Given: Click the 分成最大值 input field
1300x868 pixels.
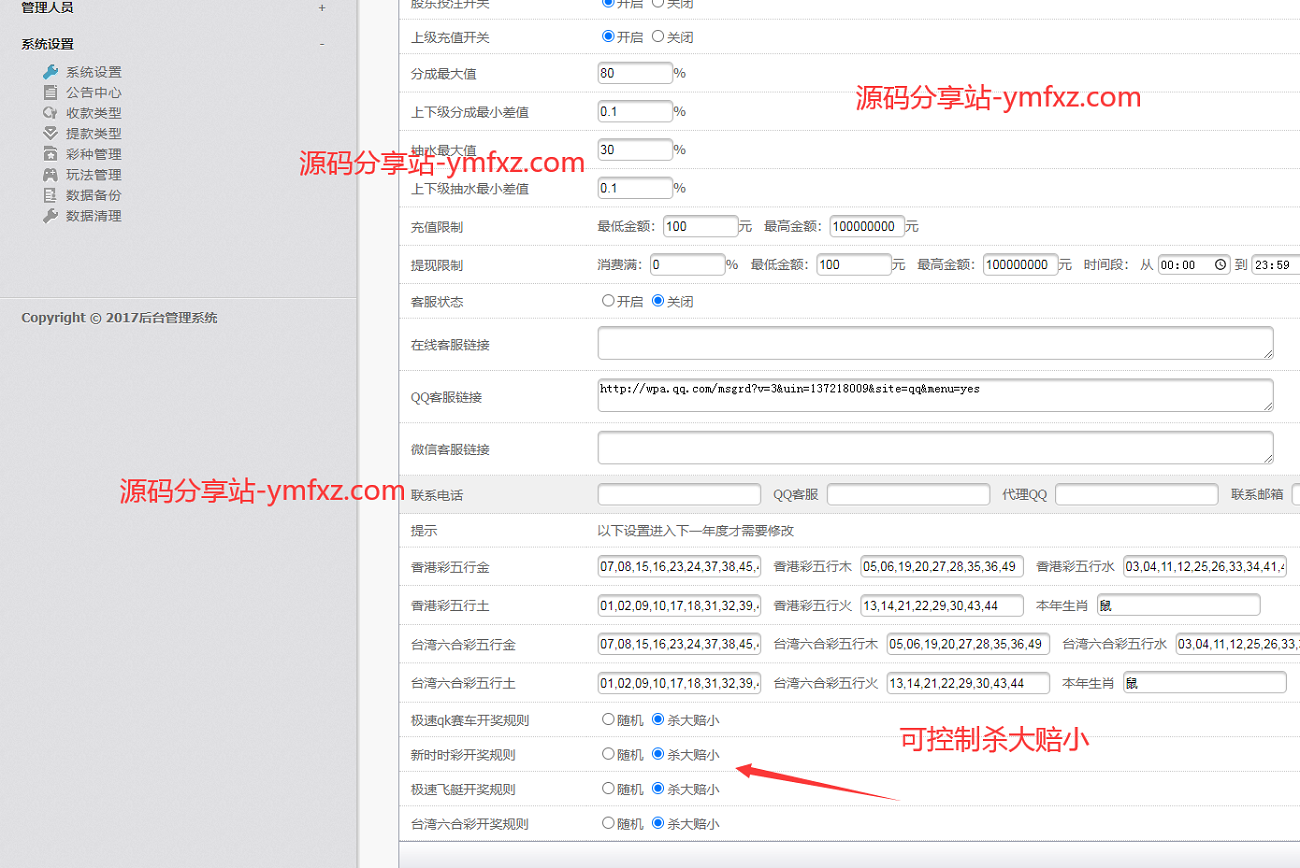Looking at the screenshot, I should (x=634, y=73).
